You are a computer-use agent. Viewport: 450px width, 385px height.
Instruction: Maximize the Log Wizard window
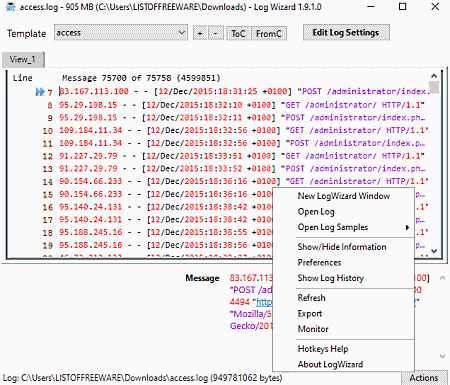tap(403, 7)
